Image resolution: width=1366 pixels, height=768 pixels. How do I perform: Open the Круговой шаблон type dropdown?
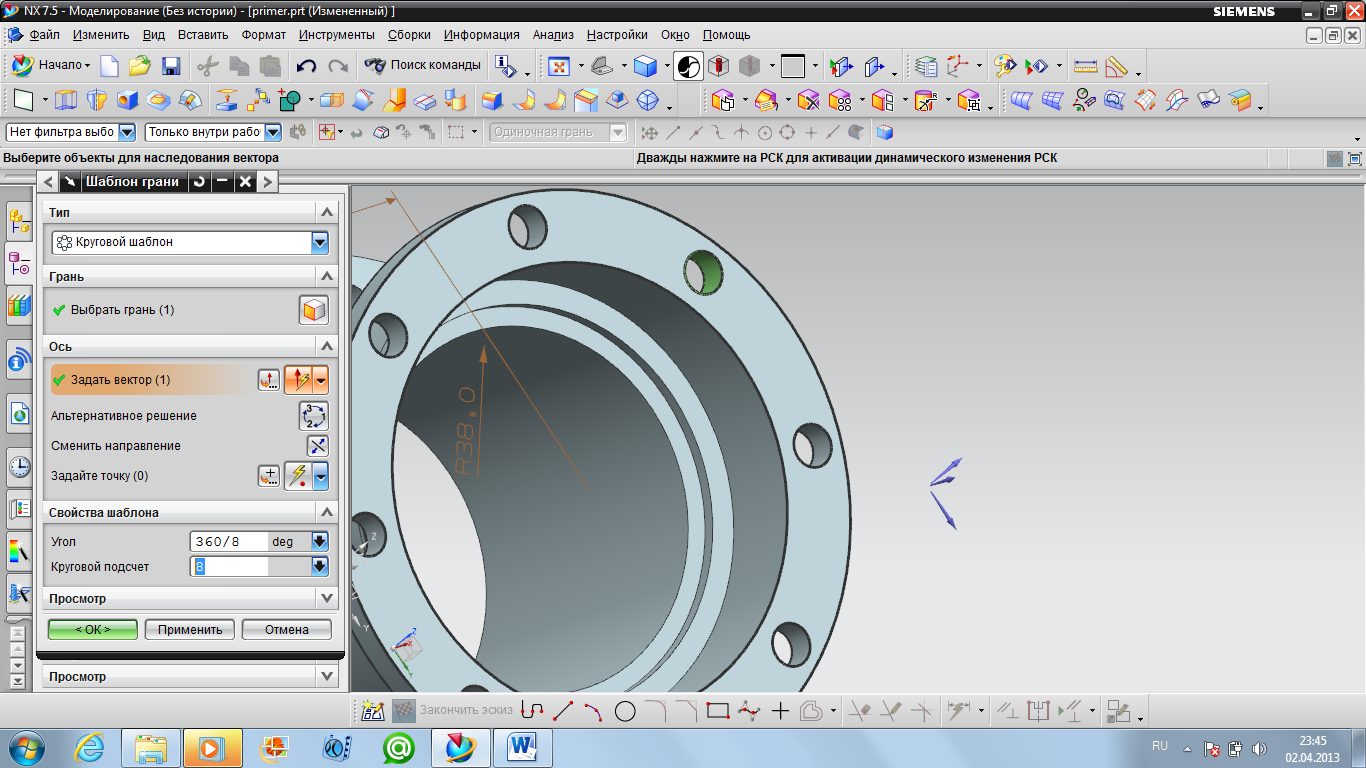(320, 242)
